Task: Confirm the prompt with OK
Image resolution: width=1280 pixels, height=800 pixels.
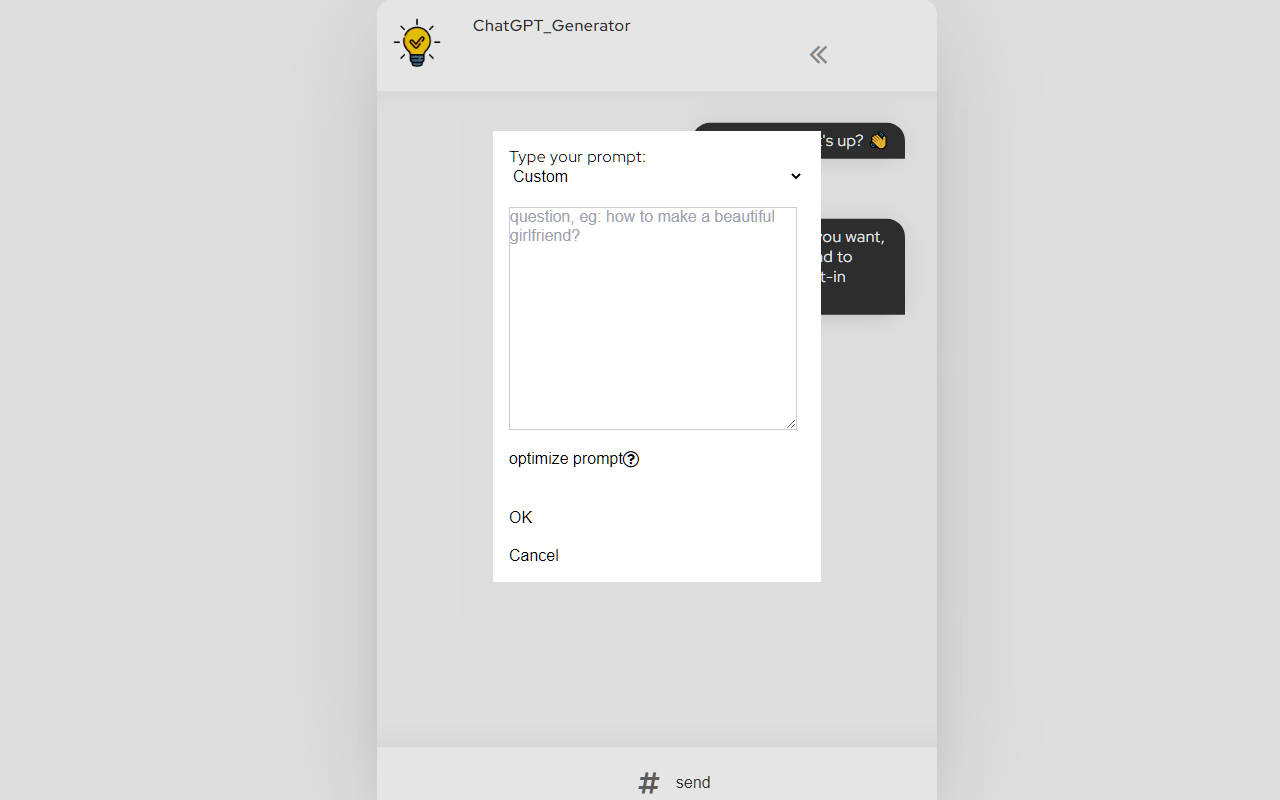Action: click(x=521, y=517)
